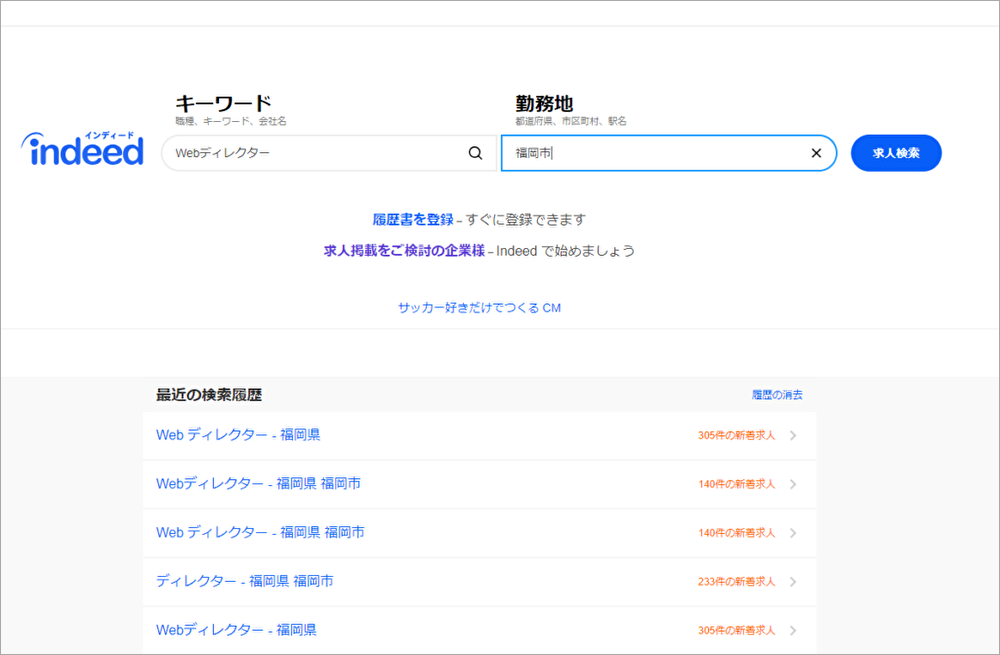Viewport: 1000px width, 655px height.
Task: Open history entry ディレクター - 福岡県 福岡市
Action: (245, 581)
